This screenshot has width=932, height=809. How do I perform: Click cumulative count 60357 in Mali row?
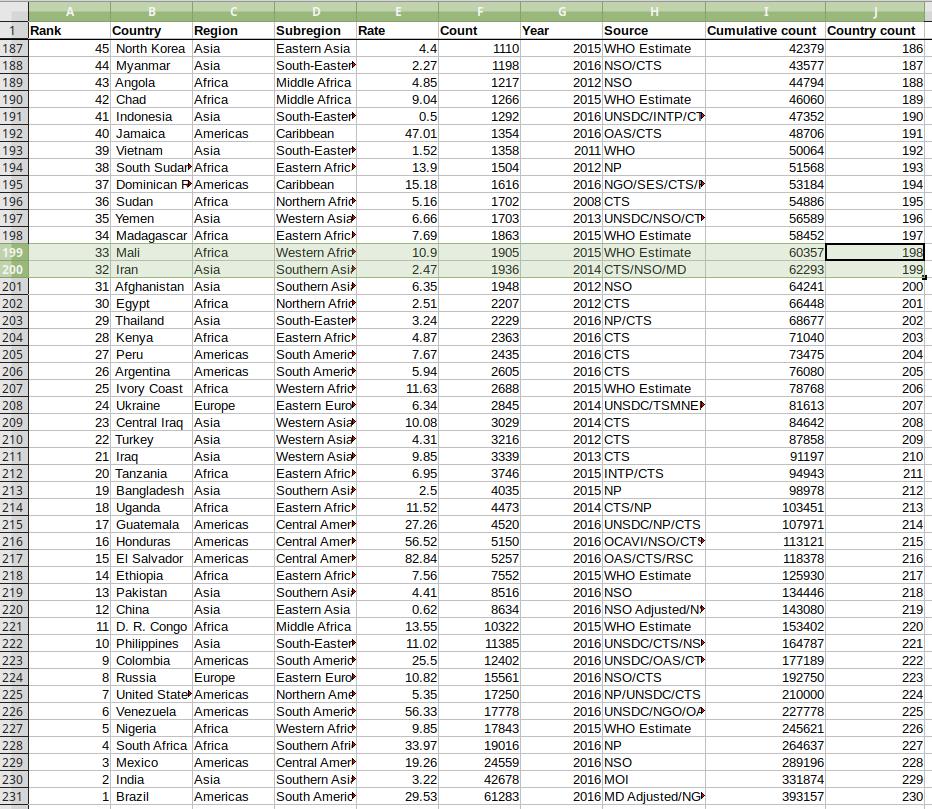coord(766,253)
